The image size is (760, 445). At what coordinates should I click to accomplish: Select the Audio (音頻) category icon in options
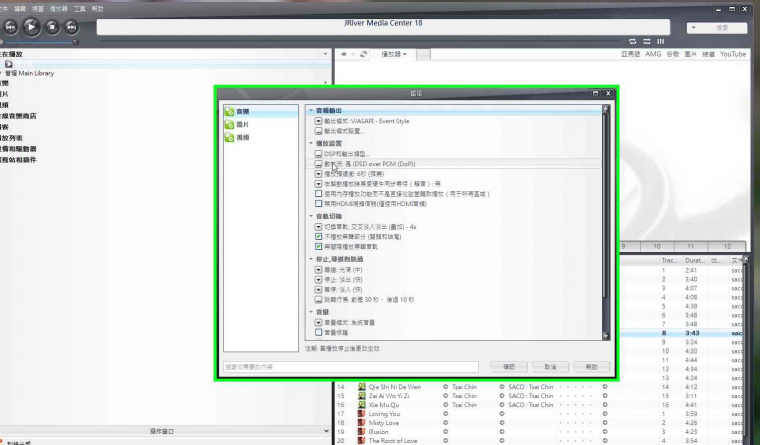click(x=230, y=111)
